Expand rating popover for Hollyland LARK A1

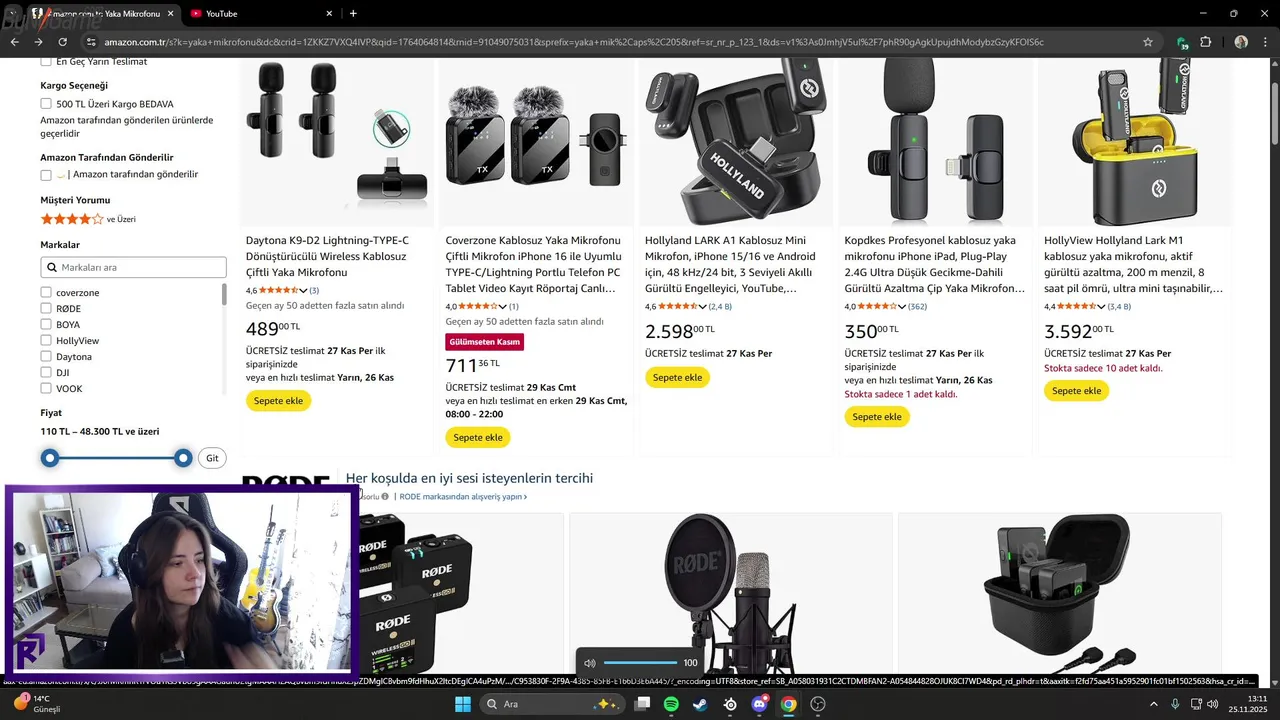click(702, 307)
